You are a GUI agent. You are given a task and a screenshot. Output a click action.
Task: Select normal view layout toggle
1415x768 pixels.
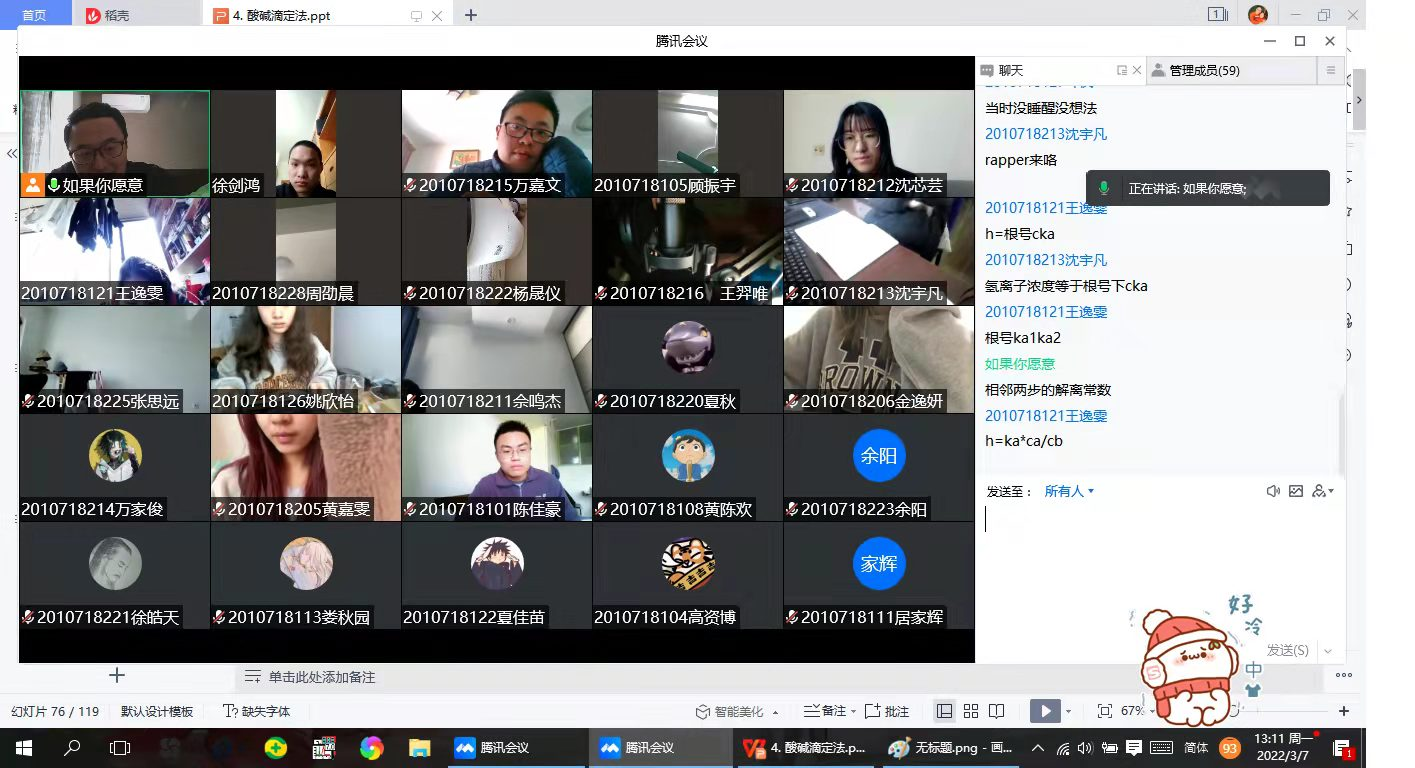coord(944,711)
